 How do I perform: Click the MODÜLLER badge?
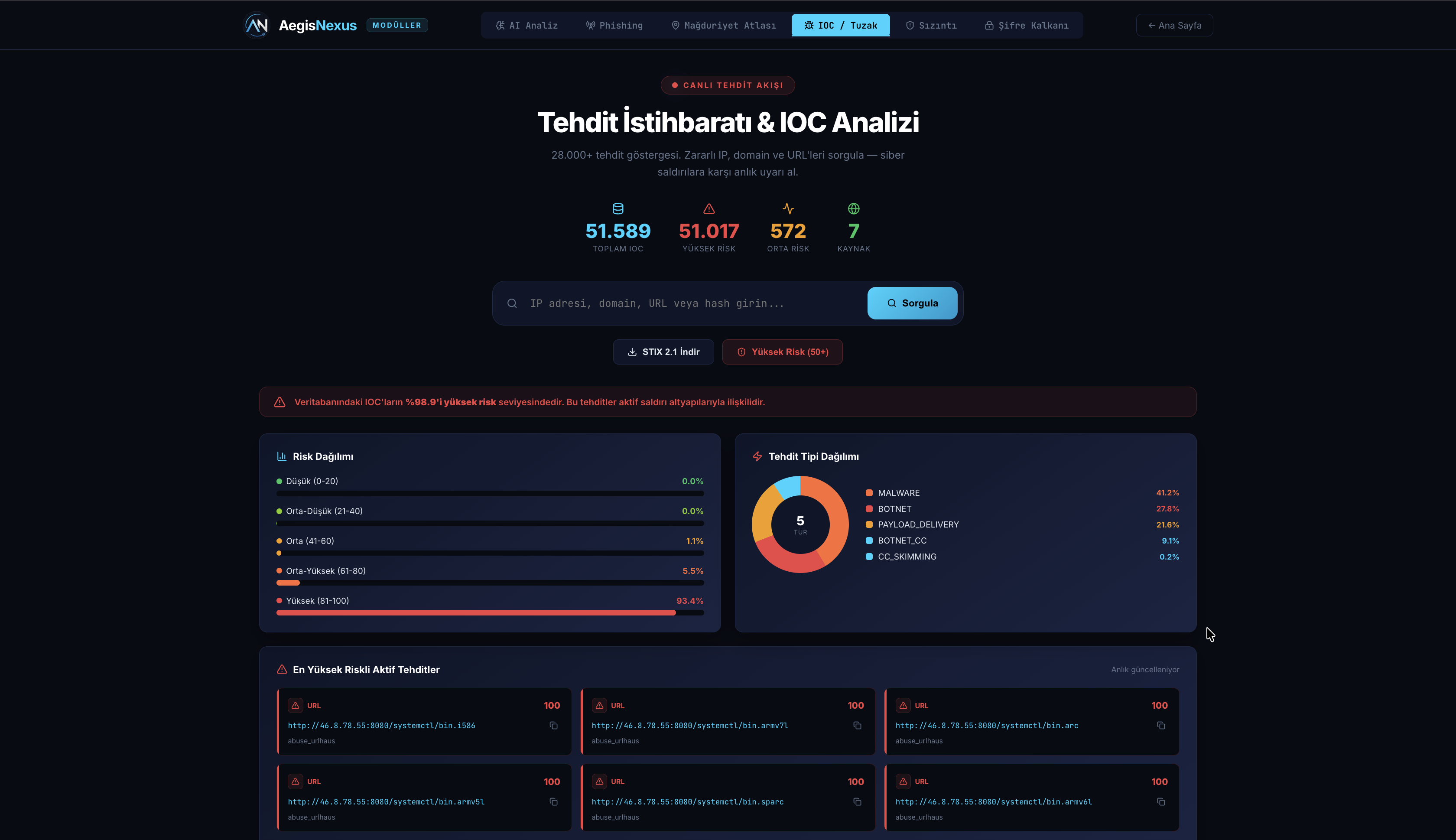397,26
